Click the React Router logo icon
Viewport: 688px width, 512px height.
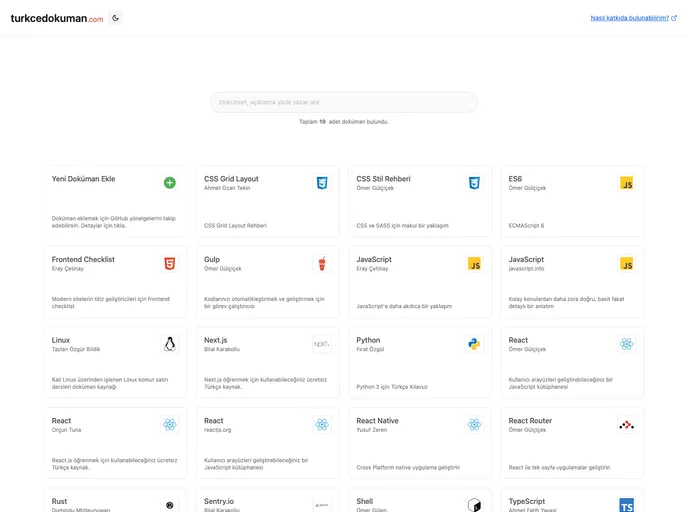627,425
